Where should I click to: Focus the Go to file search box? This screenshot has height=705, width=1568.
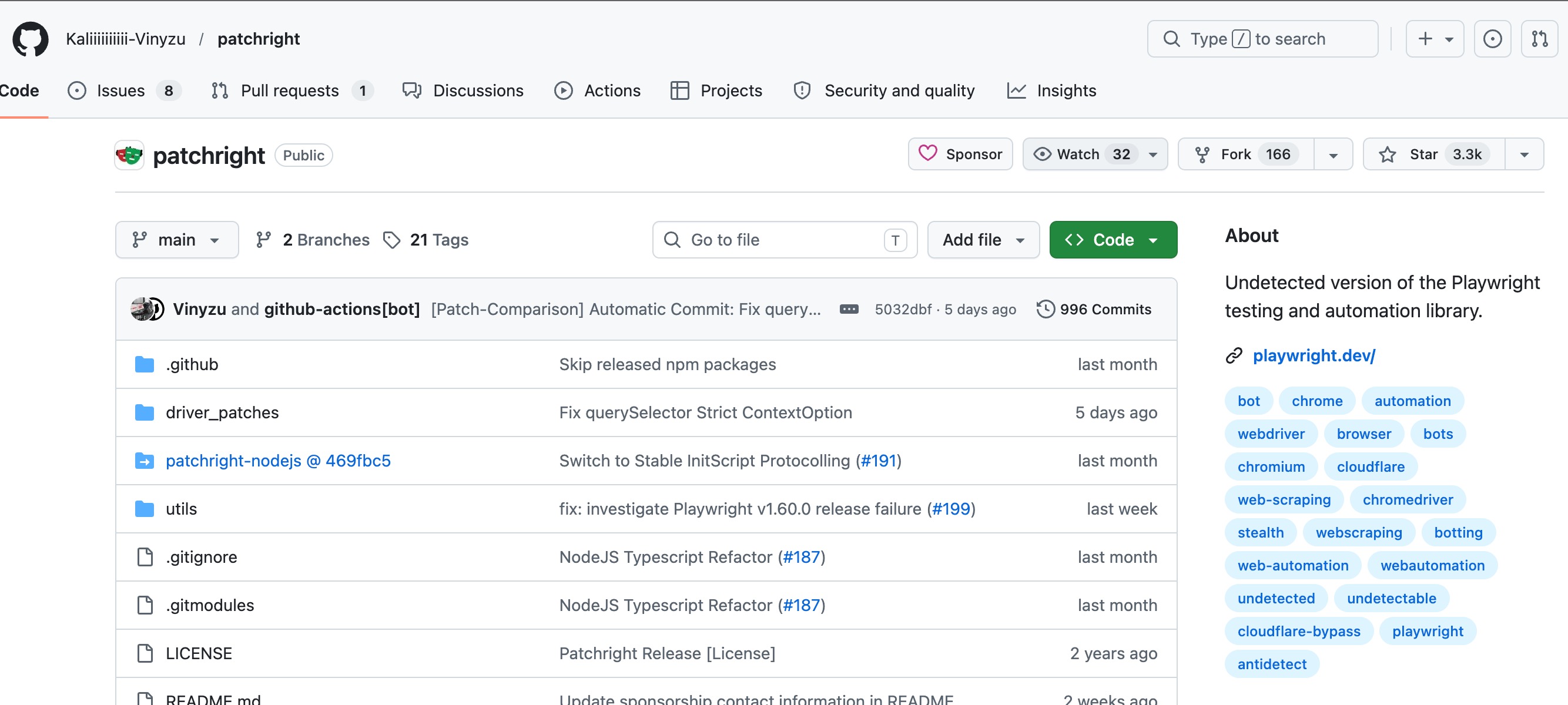[785, 240]
